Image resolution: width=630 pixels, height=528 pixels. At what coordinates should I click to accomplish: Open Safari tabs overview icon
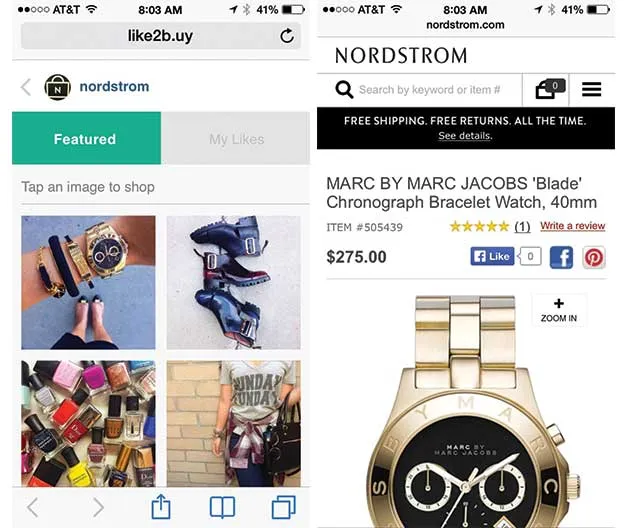click(284, 507)
